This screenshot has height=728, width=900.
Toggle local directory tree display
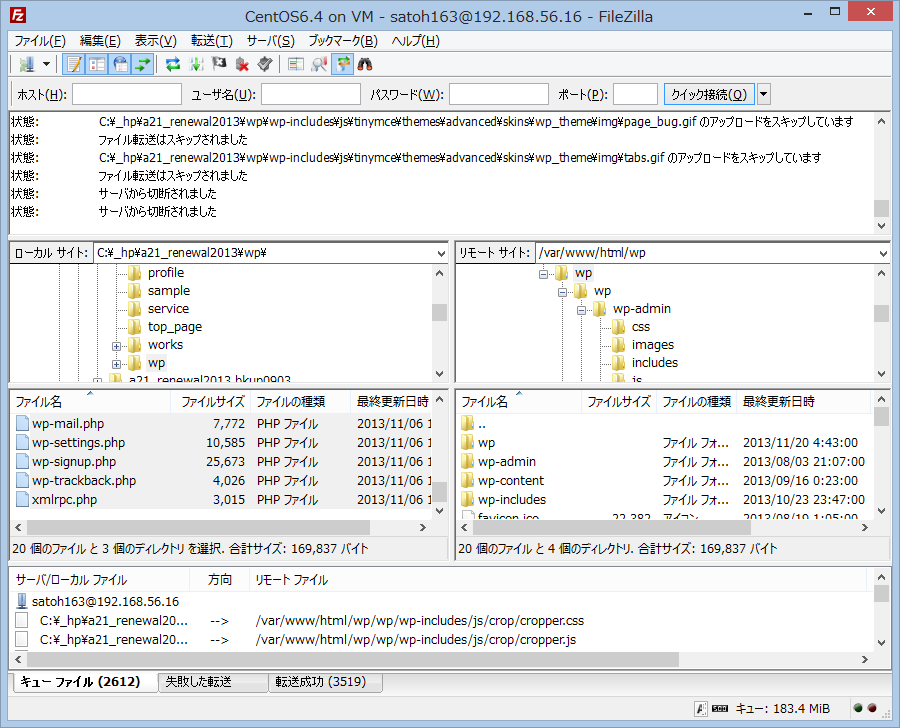pos(96,64)
